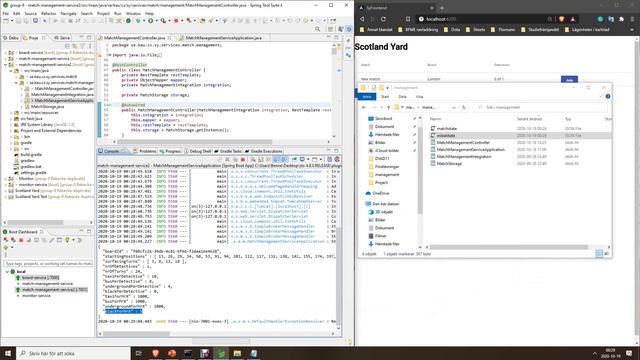Expand the board-service project
The height and width of the screenshot is (360, 640).
[5, 53]
